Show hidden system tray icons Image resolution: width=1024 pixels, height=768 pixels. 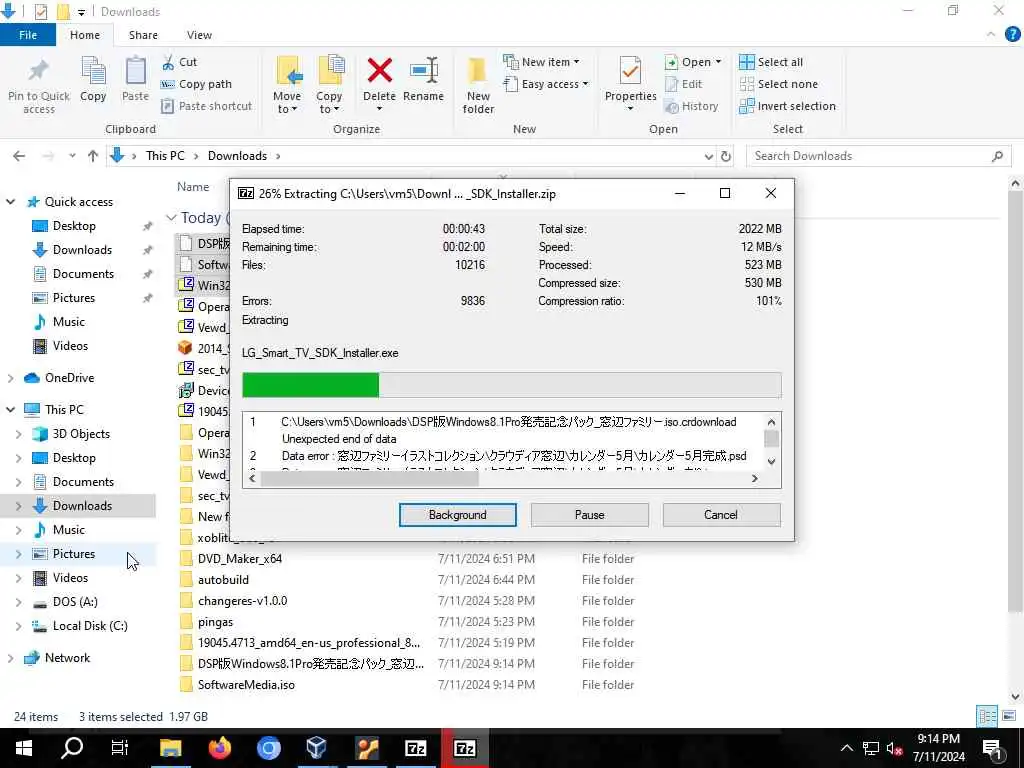tap(846, 748)
